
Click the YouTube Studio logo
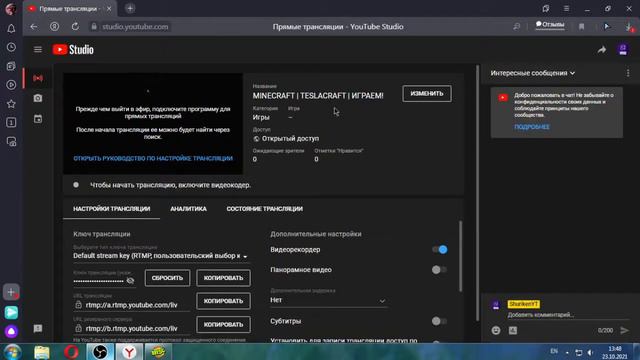73,50
